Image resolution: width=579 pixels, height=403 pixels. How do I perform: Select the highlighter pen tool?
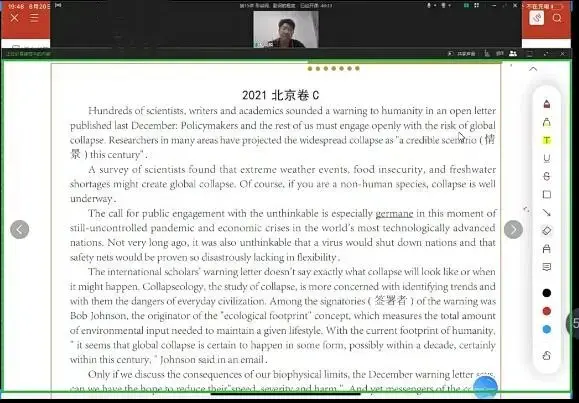point(547,122)
